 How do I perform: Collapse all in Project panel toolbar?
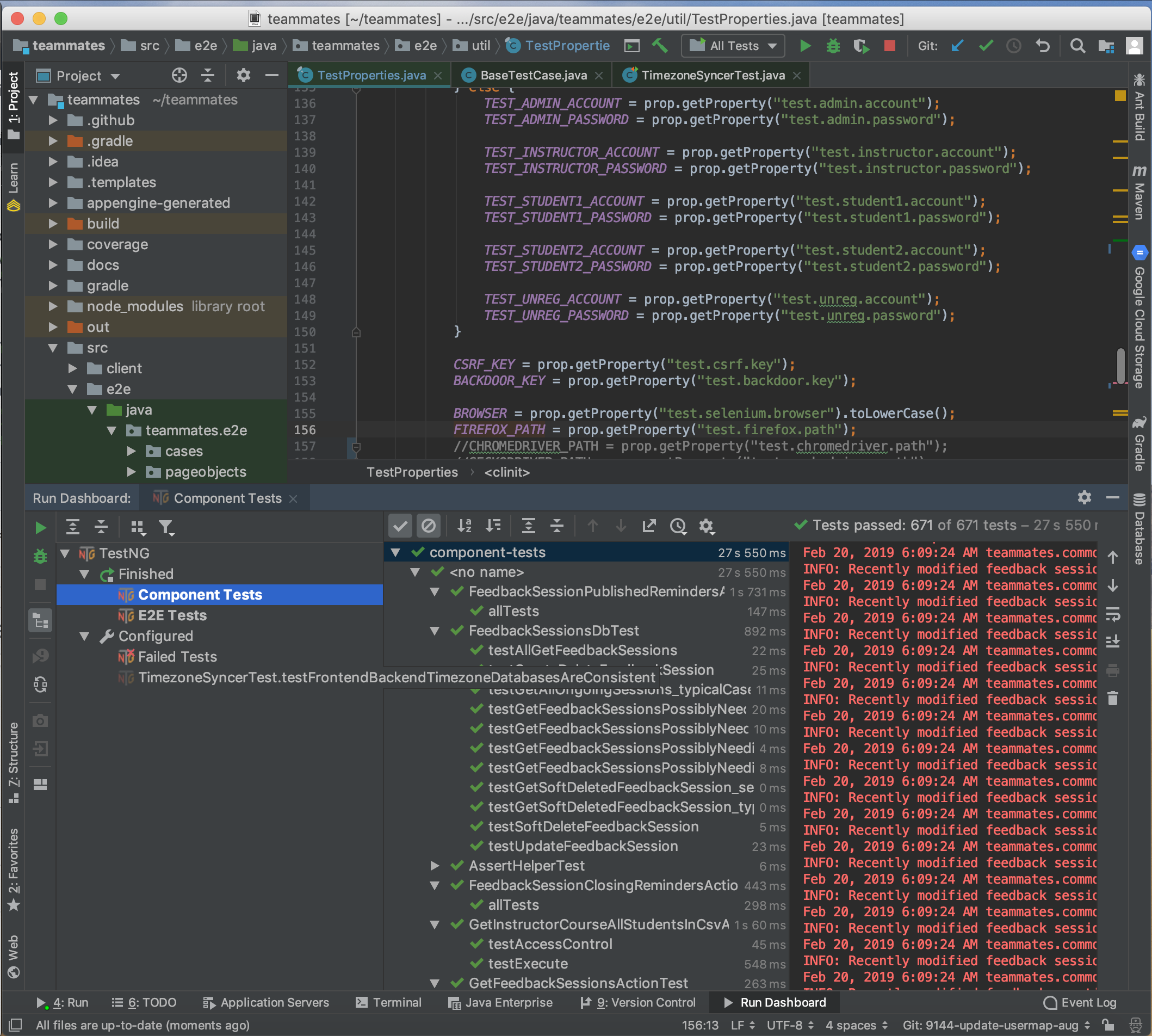tap(208, 75)
